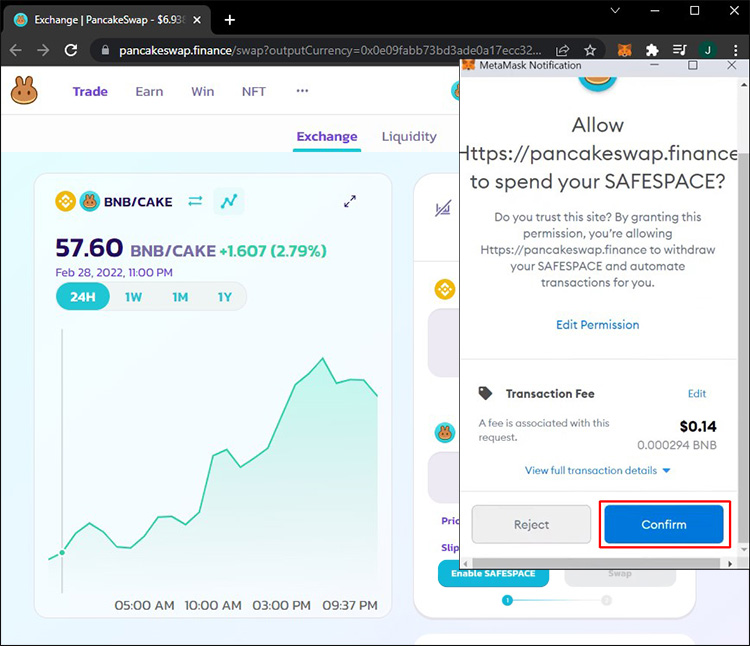Open the Earn menu
Viewport: 750px width, 646px height.
149,91
